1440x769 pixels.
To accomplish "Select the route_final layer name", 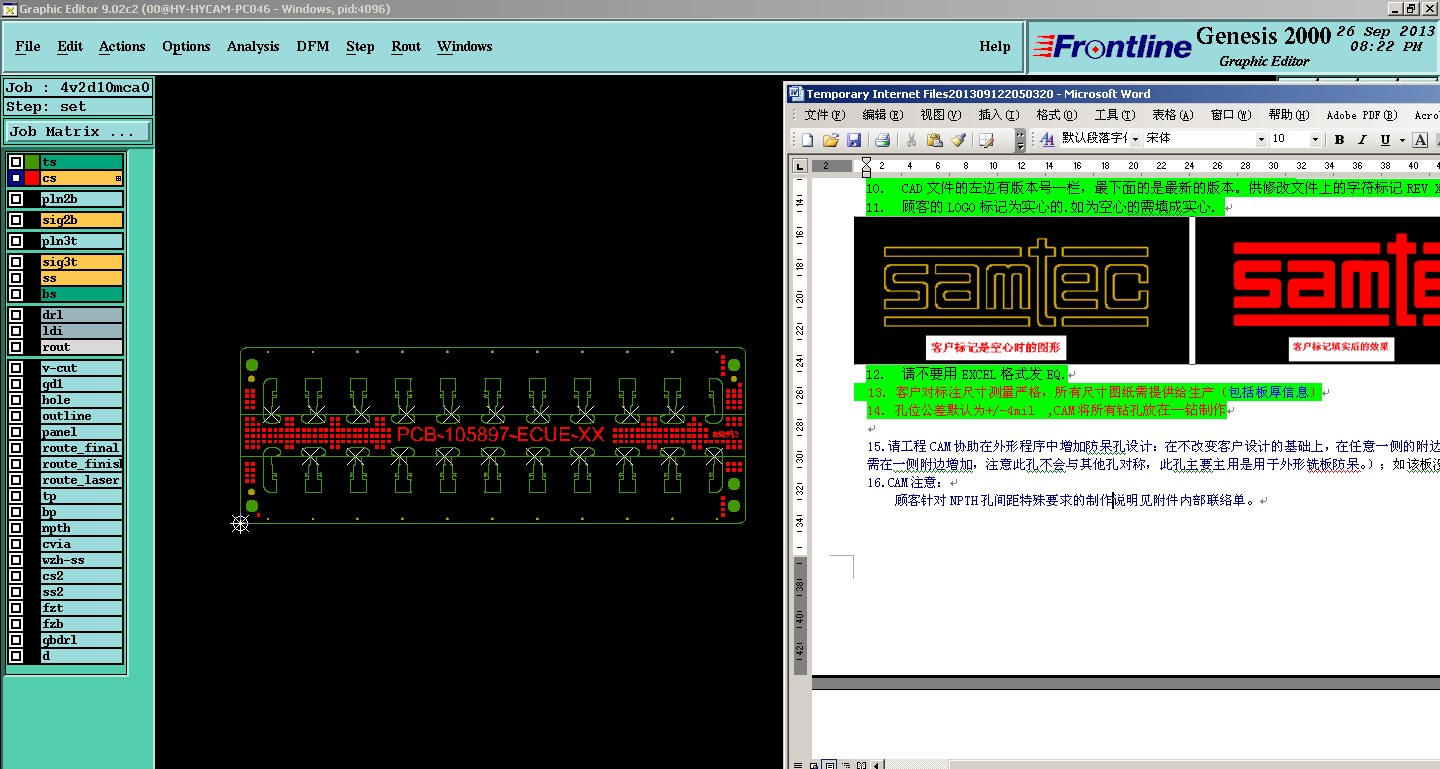I will click(x=82, y=448).
